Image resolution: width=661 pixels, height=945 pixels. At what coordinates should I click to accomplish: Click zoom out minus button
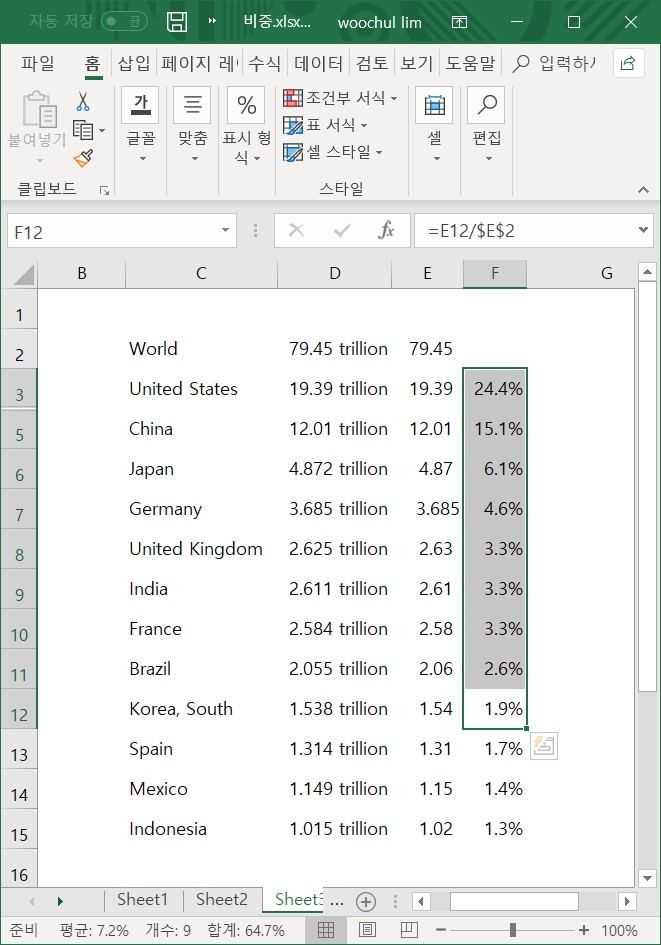pos(440,931)
